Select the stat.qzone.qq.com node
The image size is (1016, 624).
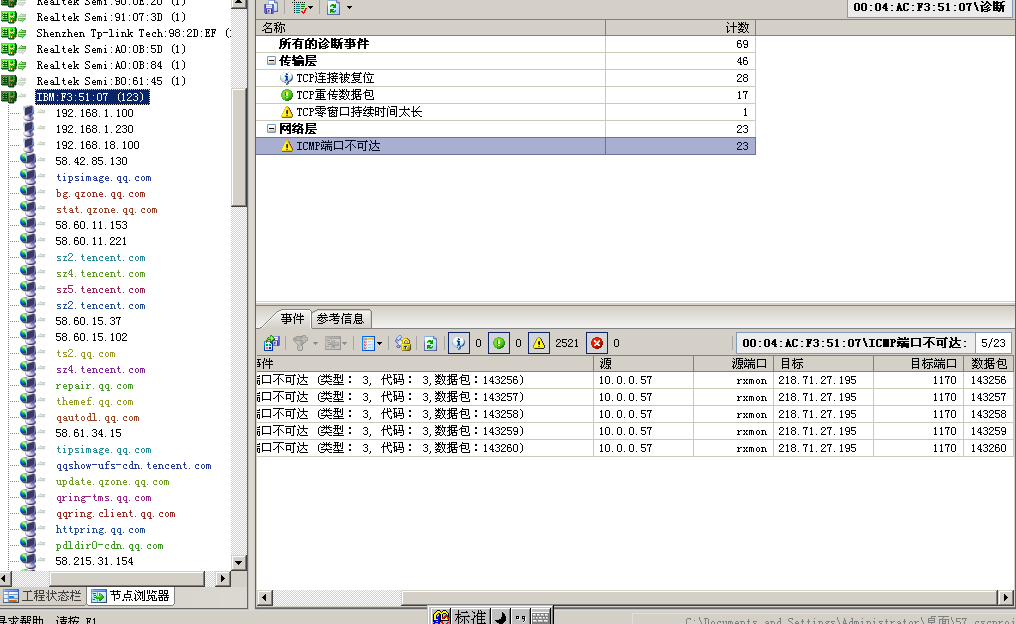click(x=106, y=209)
